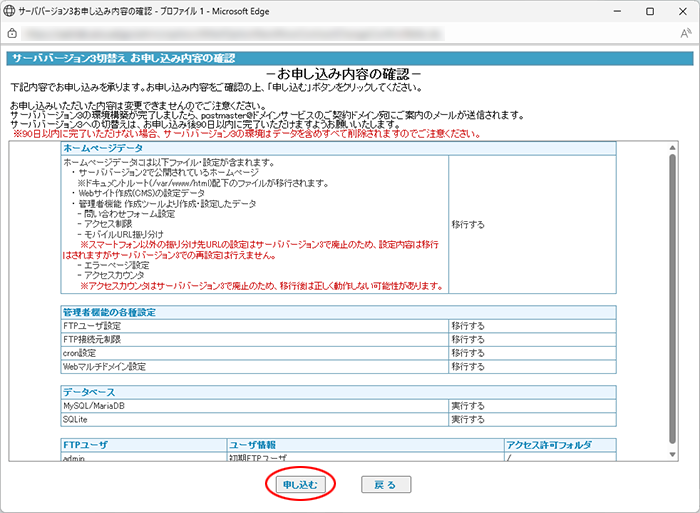Open the site information lock icon
700x513 pixels.
pos(13,33)
